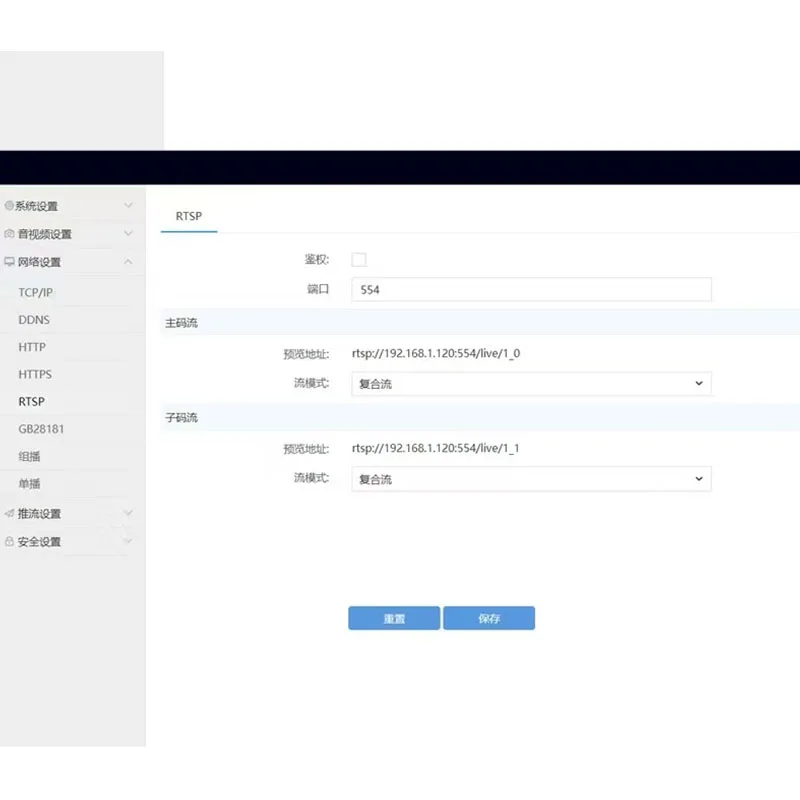Open TCP/IP network settings
This screenshot has height=800, width=800.
(36, 292)
